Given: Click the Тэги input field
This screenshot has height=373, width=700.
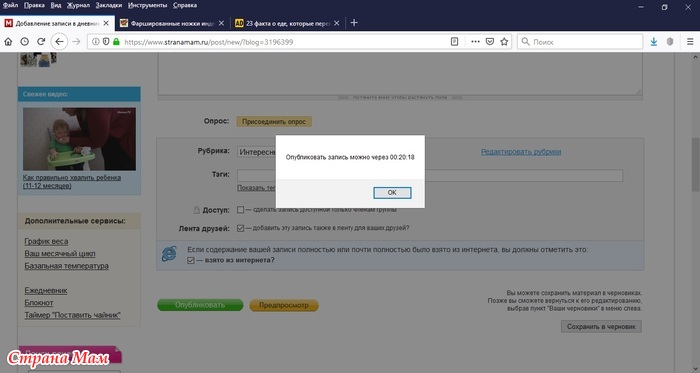Looking at the screenshot, I should pos(429,175).
